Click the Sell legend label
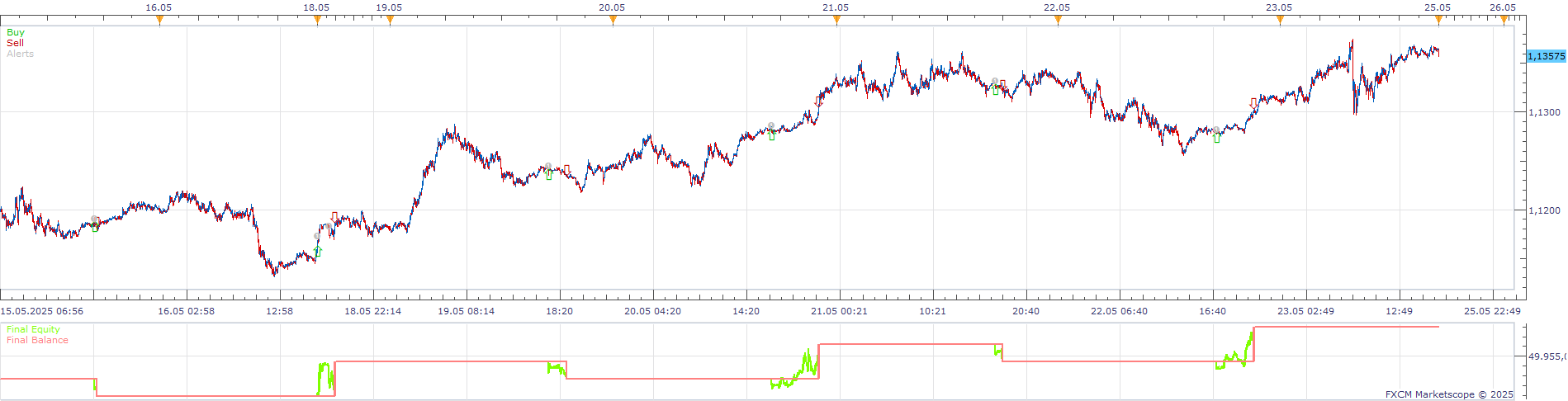Image resolution: width=1568 pixels, height=401 pixels. click(x=15, y=43)
